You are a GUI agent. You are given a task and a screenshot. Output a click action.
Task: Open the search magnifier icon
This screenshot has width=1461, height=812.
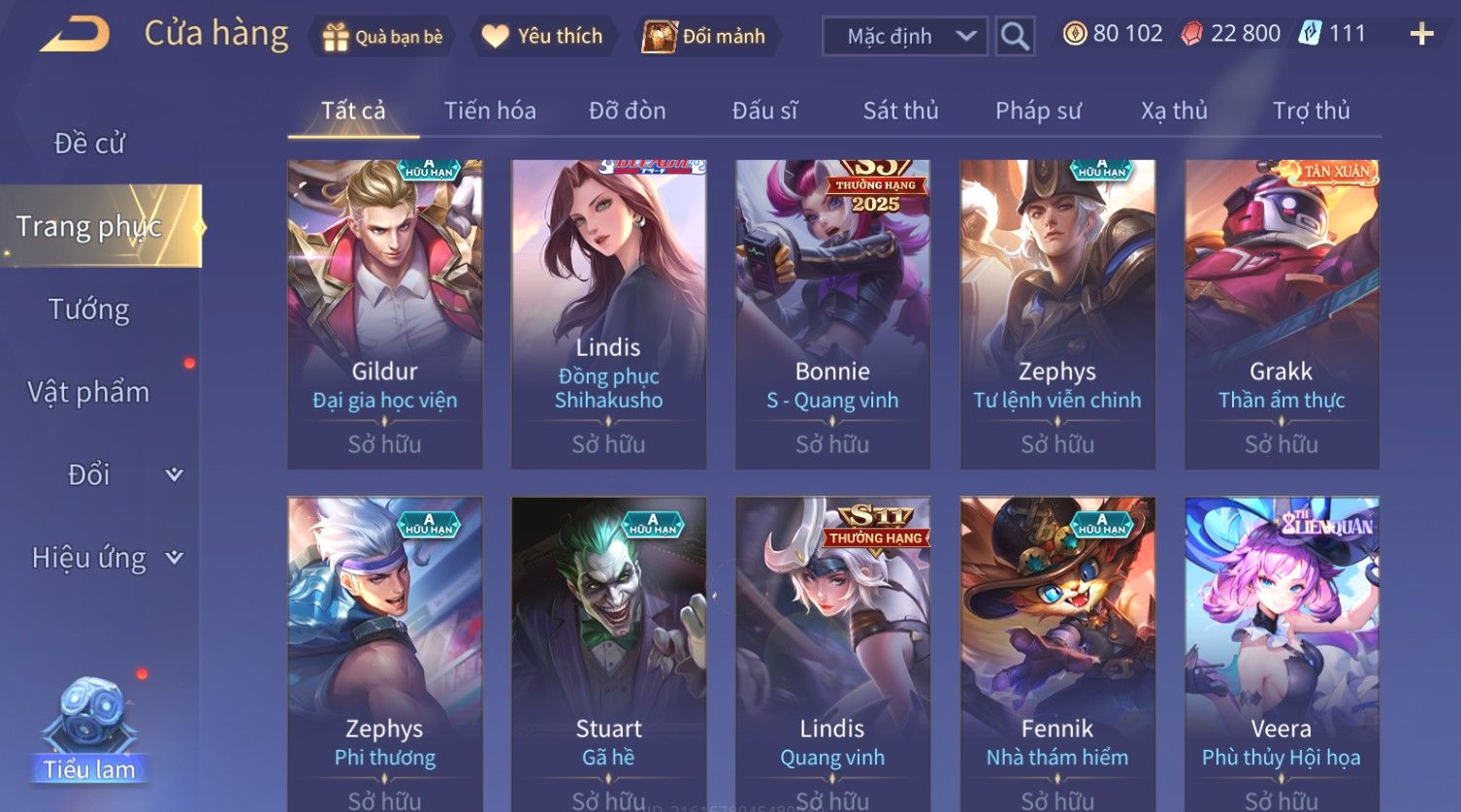1015,37
